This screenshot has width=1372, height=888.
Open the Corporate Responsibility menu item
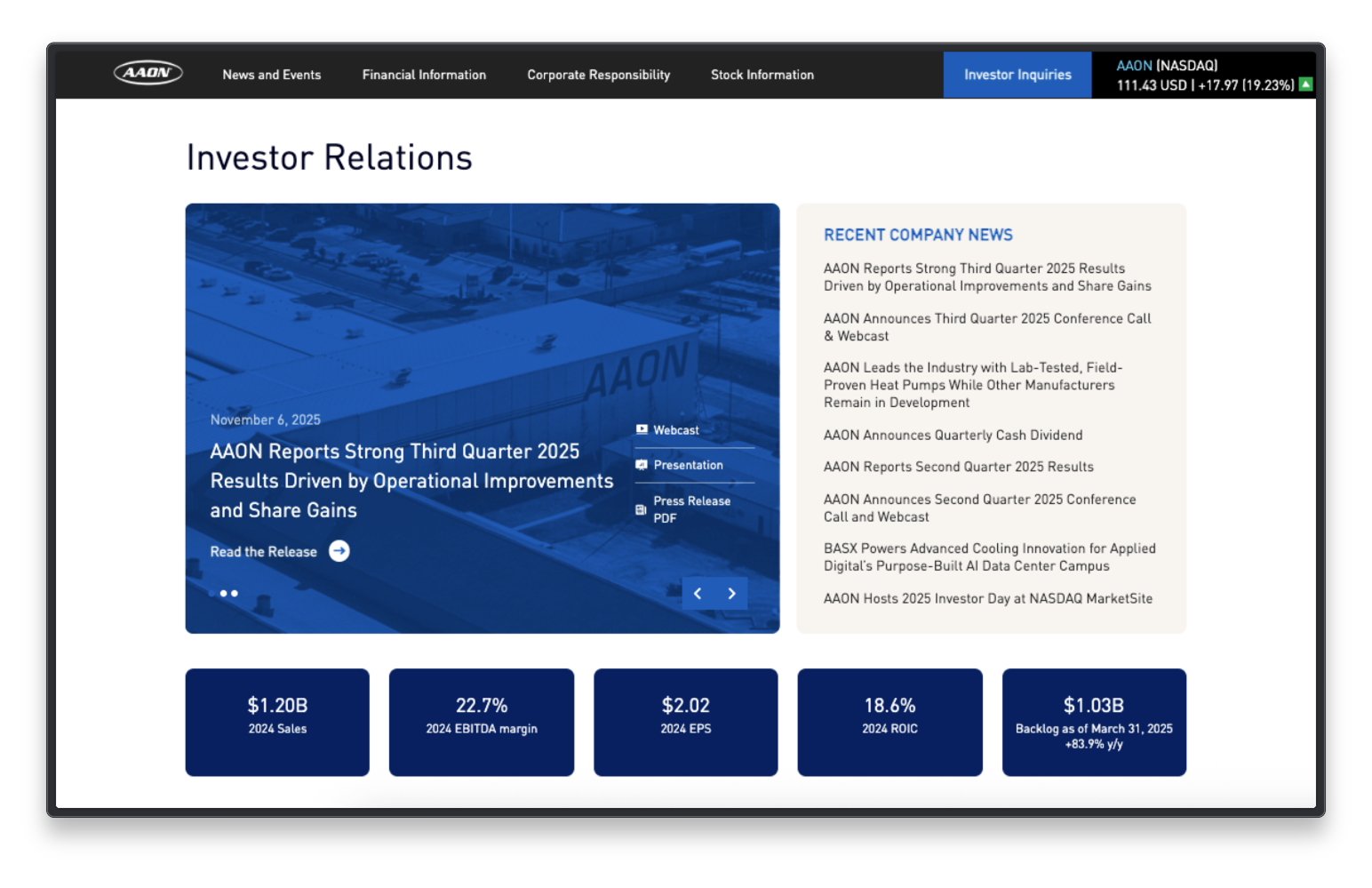[x=598, y=75]
